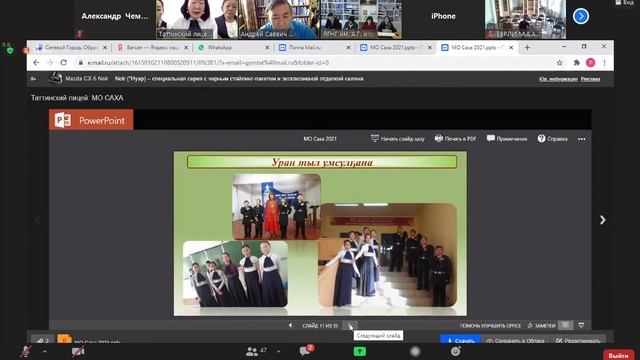Open the Примечания comments panel

[507, 139]
